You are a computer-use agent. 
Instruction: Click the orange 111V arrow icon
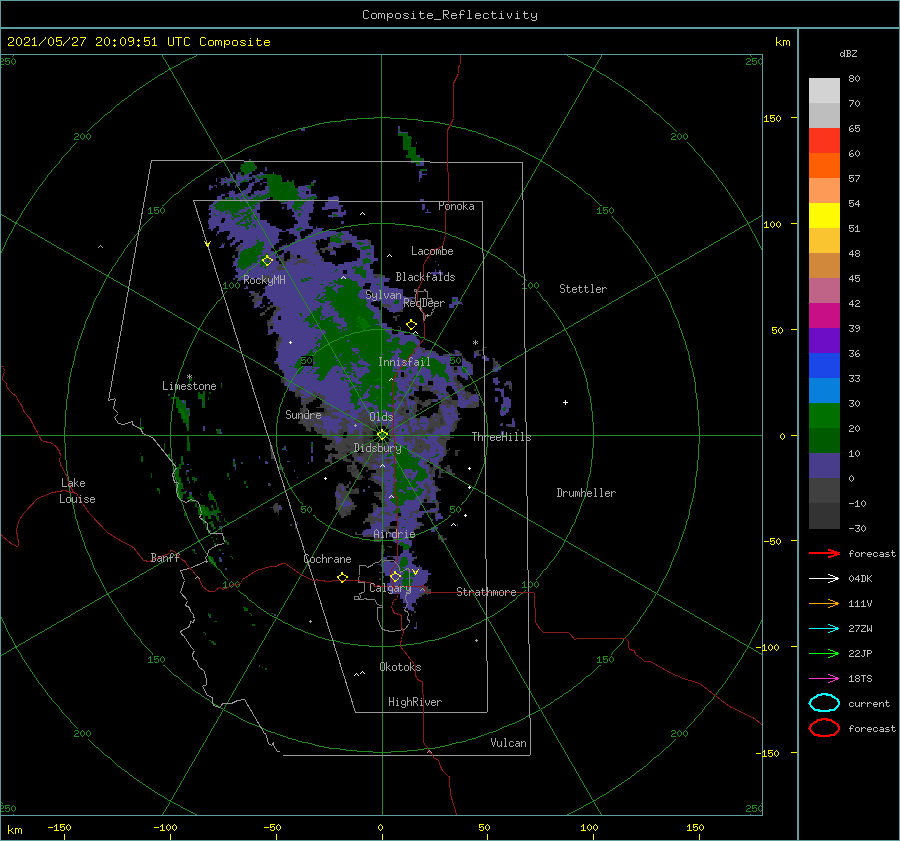(x=824, y=603)
